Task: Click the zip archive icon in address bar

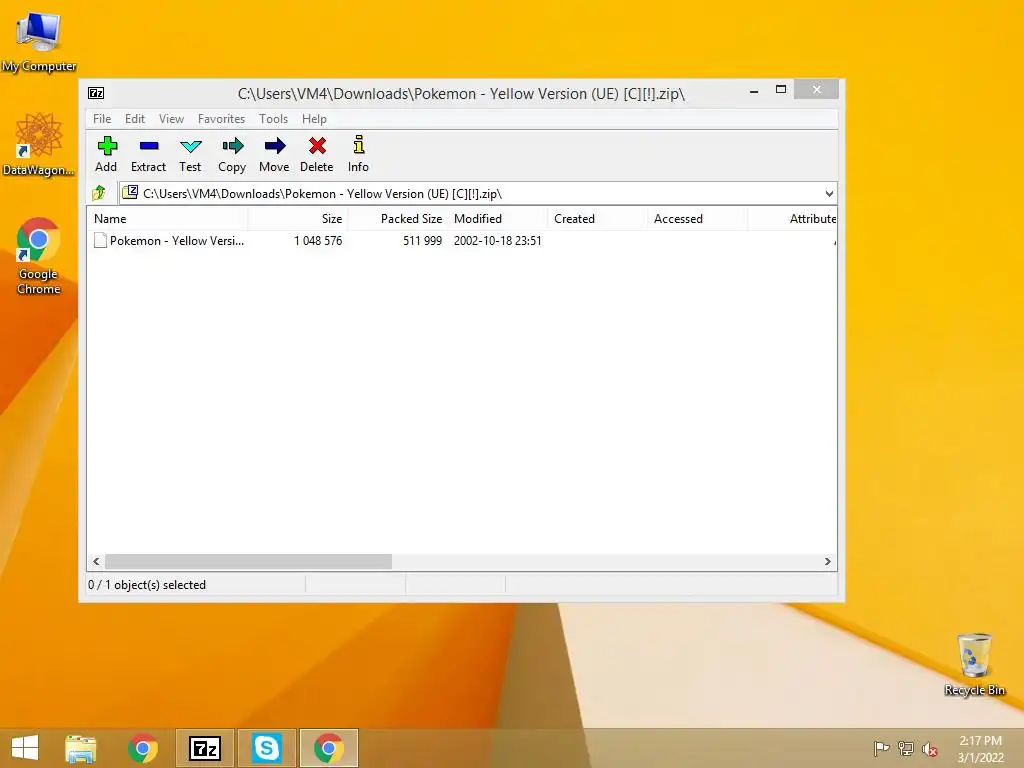Action: (x=130, y=193)
